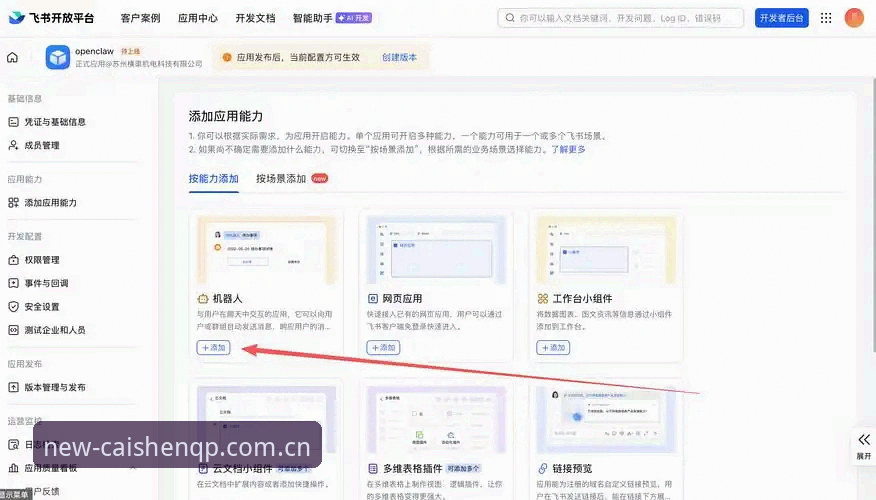Open the nine-dot apps grid icon
This screenshot has height=500, width=876.
coord(826,18)
